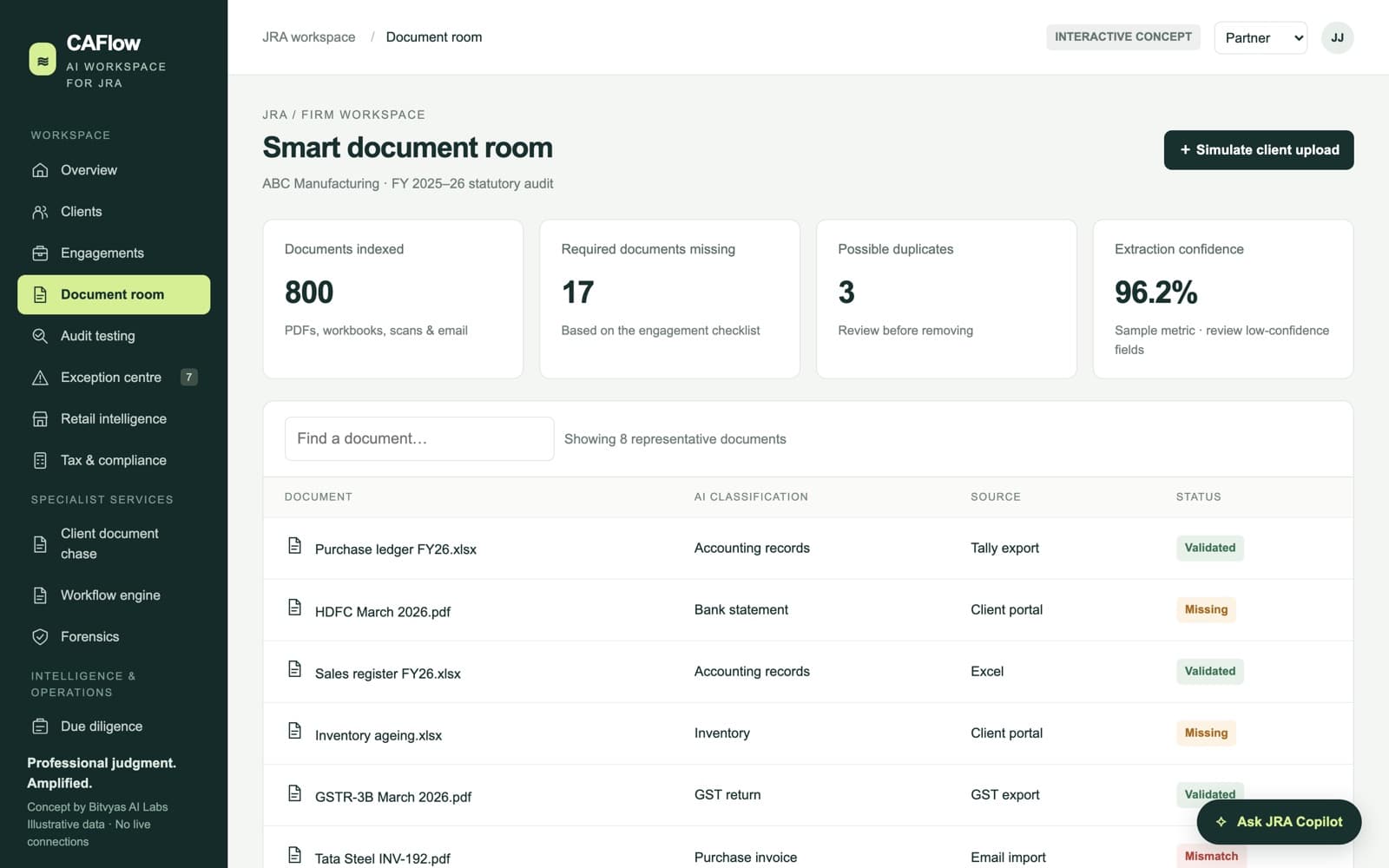Image resolution: width=1389 pixels, height=868 pixels.
Task: Click the Audit testing magnifier icon
Action: [40, 336]
